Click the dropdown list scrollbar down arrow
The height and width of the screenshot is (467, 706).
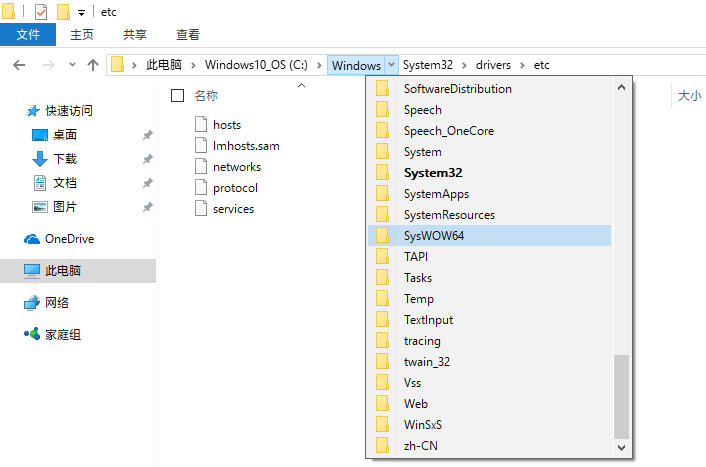[622, 448]
